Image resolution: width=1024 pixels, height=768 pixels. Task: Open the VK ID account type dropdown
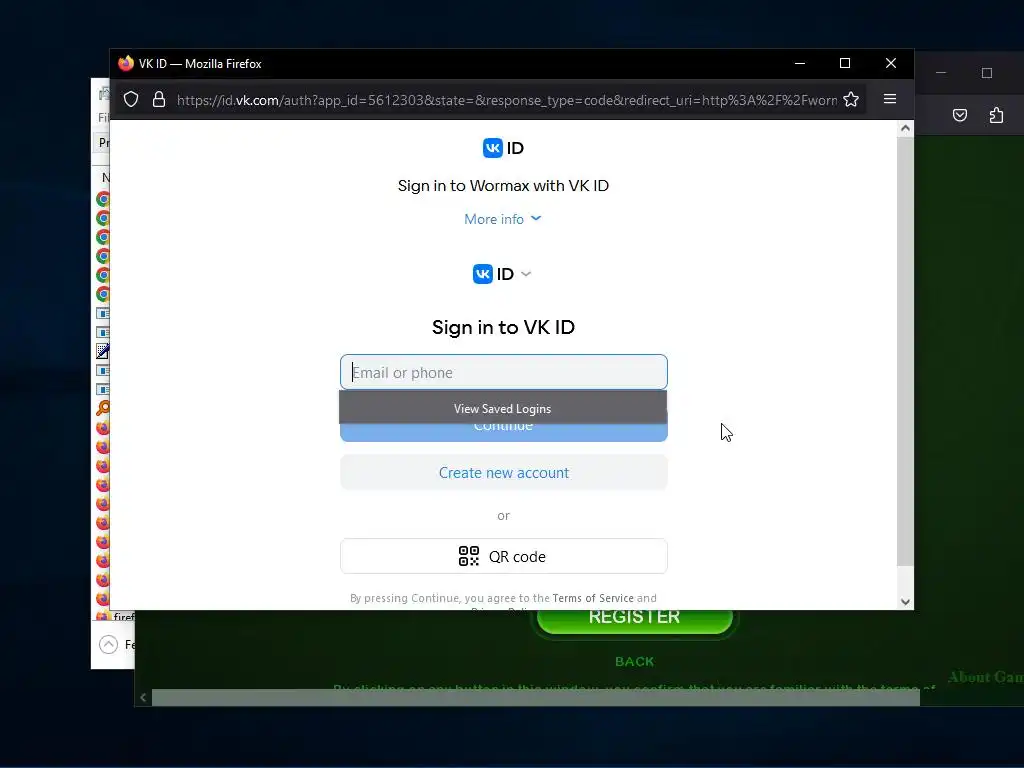[x=502, y=274]
